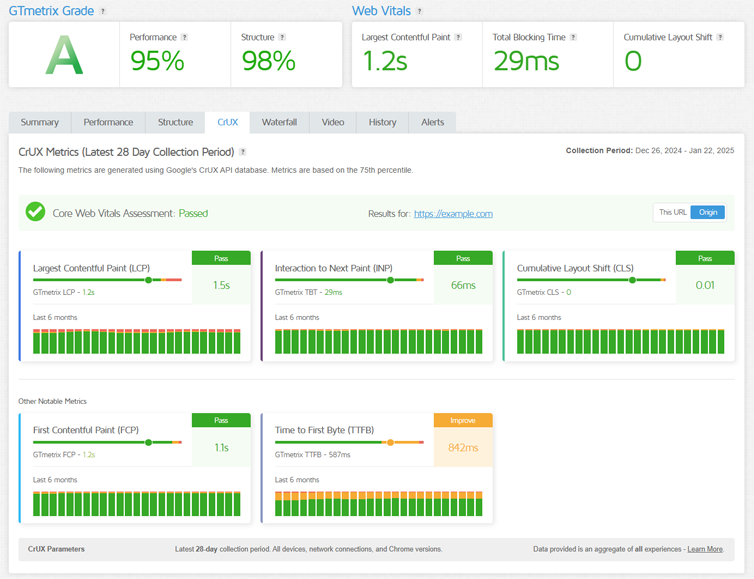Click the INP Pass badge

point(463,258)
